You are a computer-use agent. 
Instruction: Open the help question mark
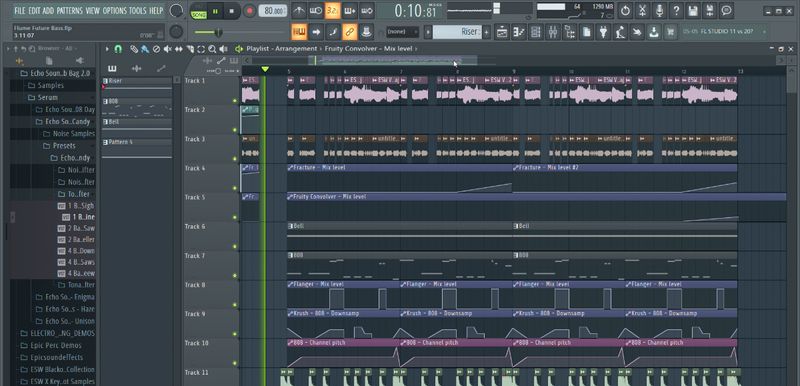coord(676,10)
